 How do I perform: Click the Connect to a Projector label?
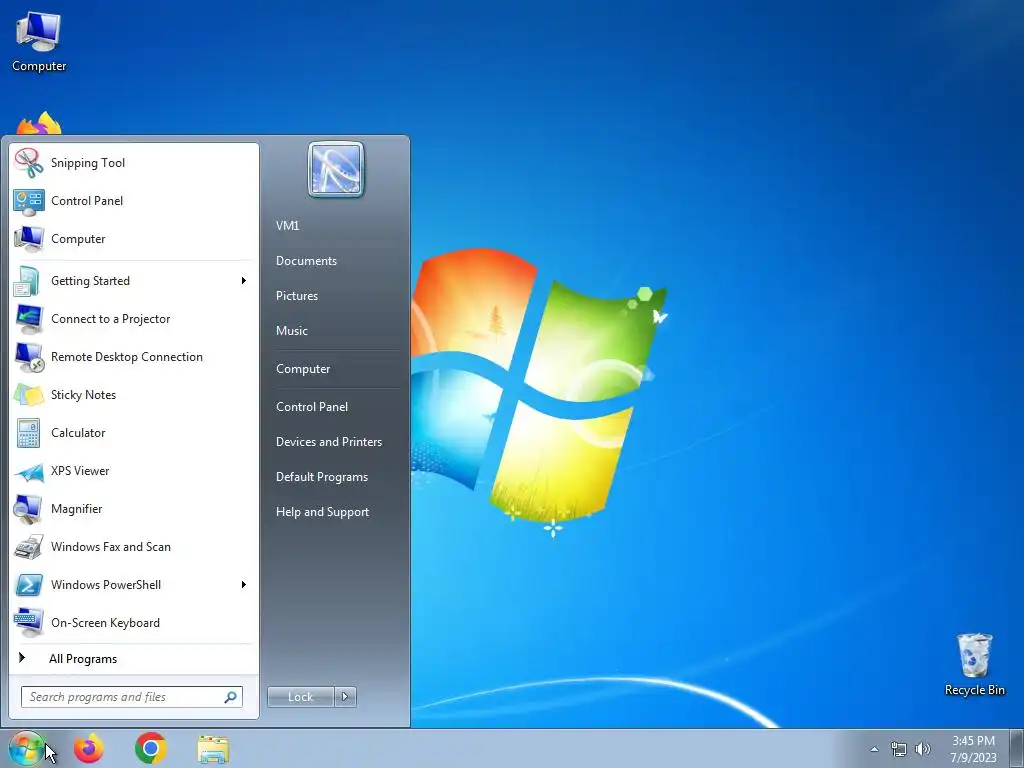[x=110, y=319]
